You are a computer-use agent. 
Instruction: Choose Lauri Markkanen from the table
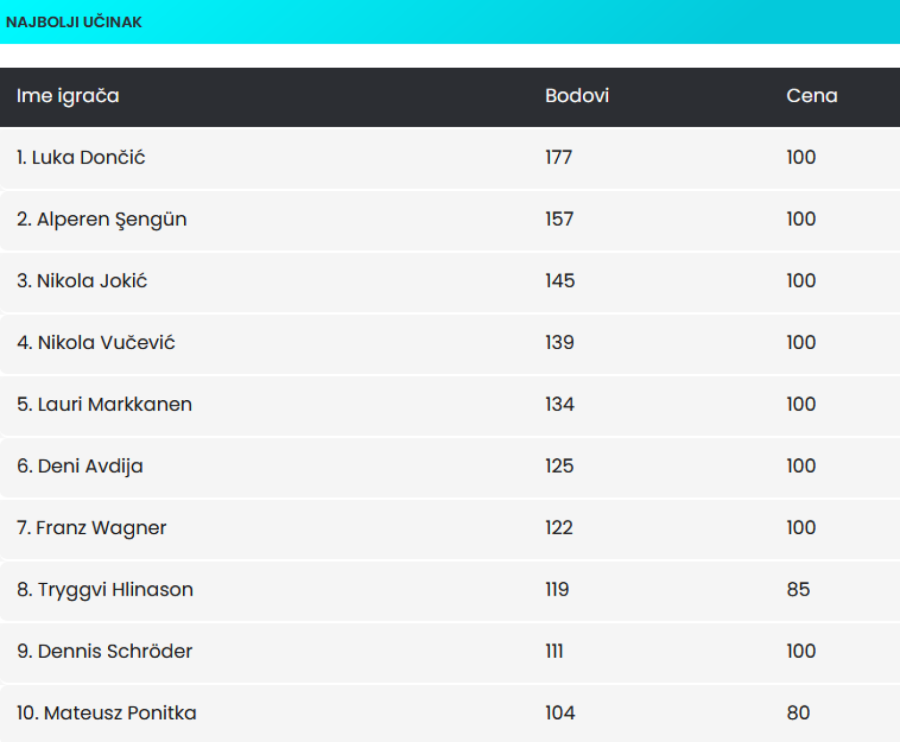pos(104,405)
